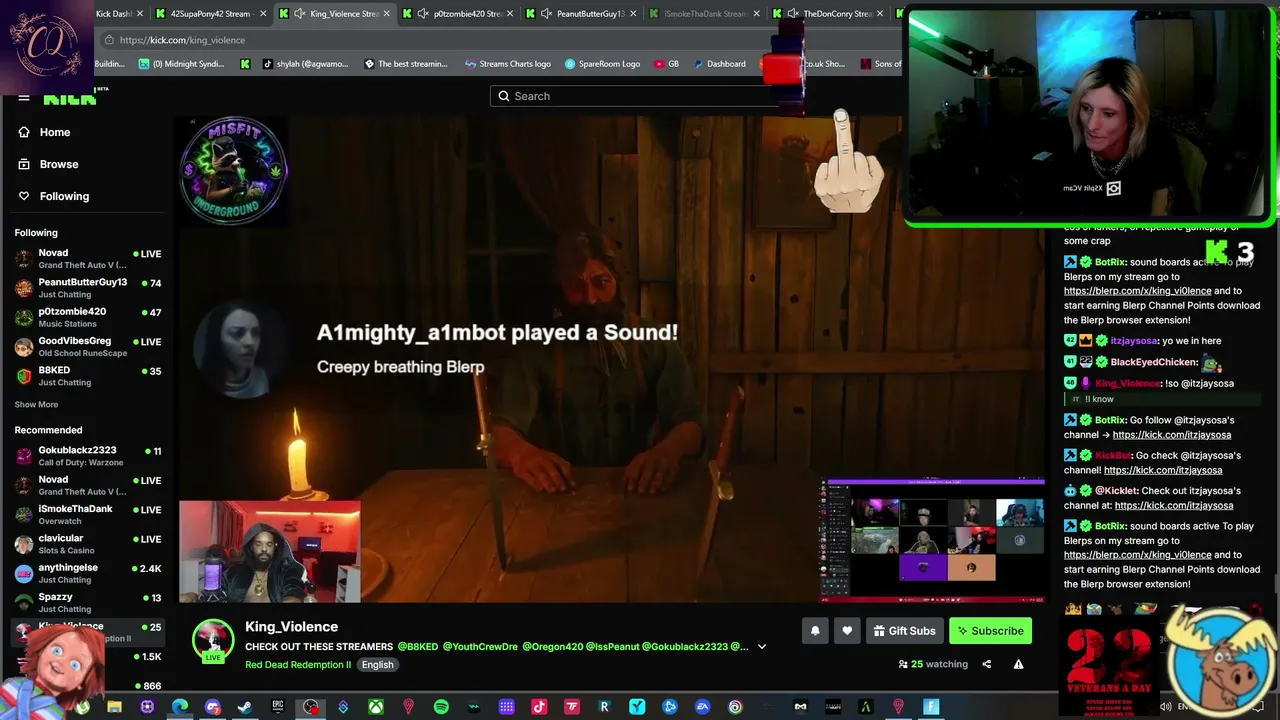
Task: Open File Explorer from the taskbar
Action: tap(115, 707)
